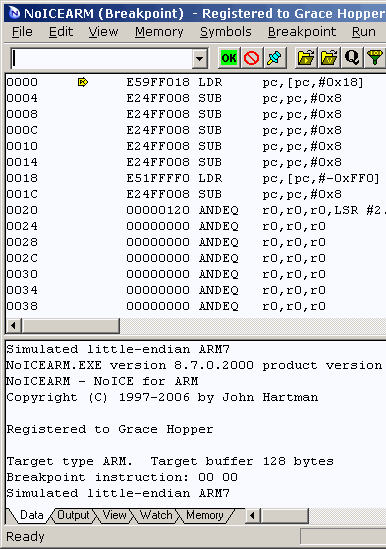The width and height of the screenshot is (386, 549).
Task: Click opcode E51FFFF0 value
Action: tap(158, 178)
